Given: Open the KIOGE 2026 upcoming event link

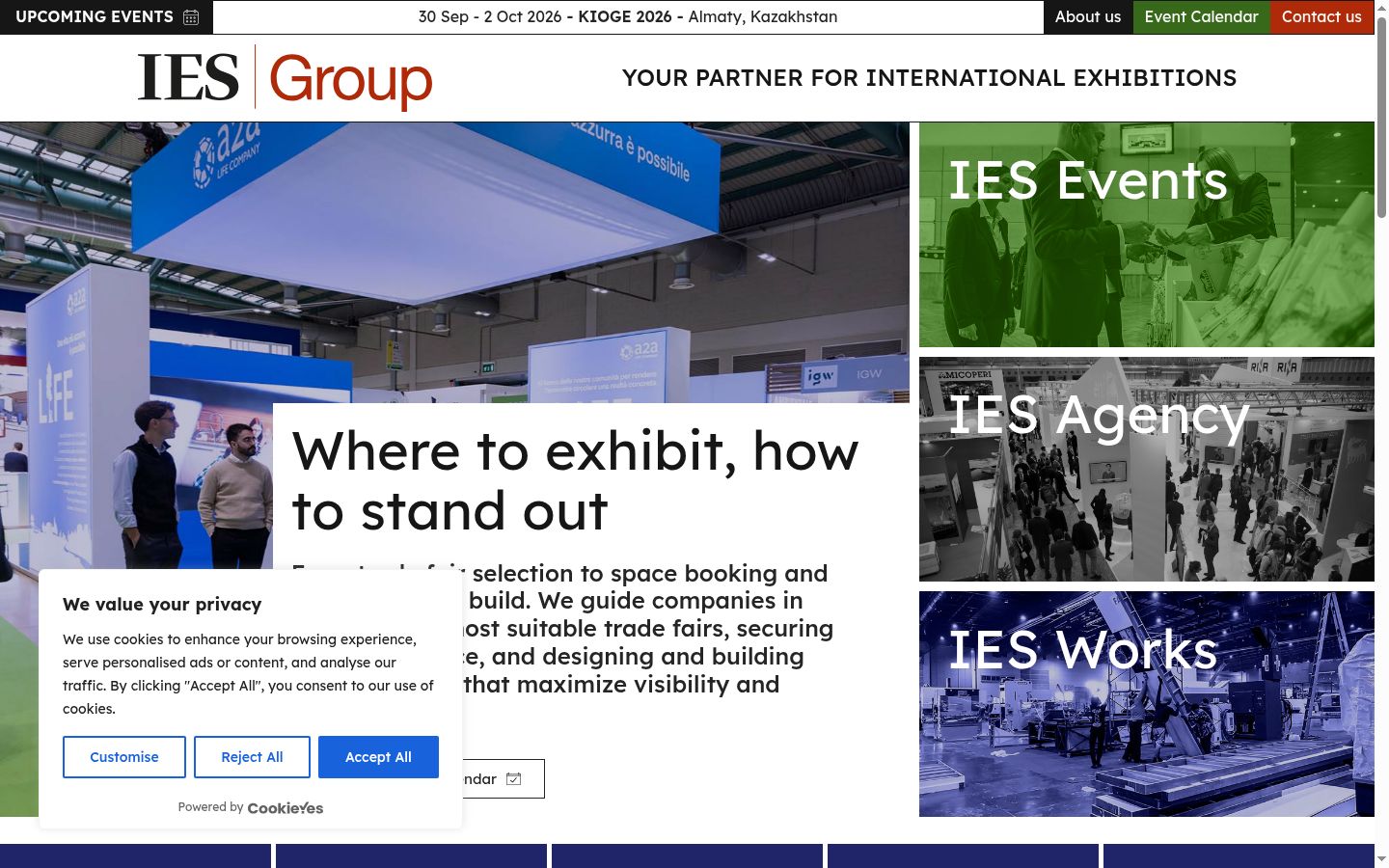Looking at the screenshot, I should coord(628,17).
